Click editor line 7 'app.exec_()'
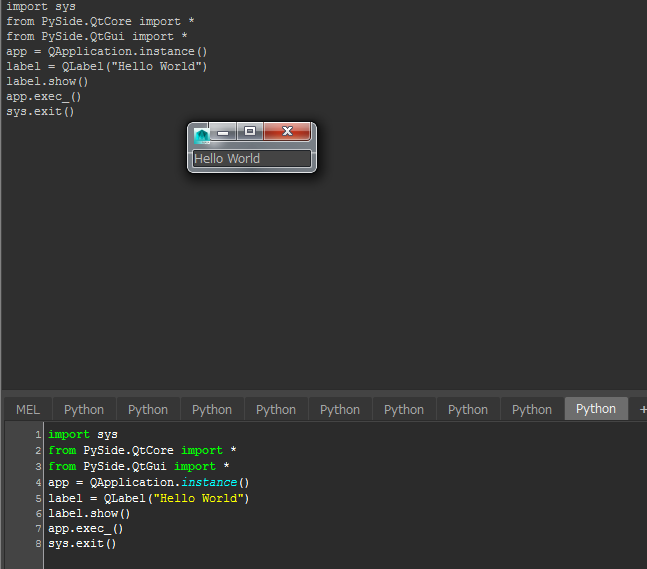This screenshot has height=569, width=647. pos(86,529)
